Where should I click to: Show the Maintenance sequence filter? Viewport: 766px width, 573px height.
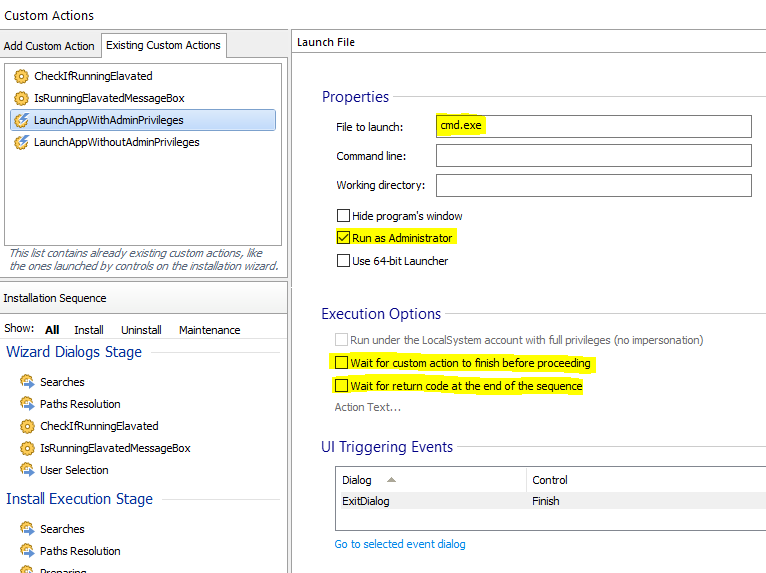209,330
